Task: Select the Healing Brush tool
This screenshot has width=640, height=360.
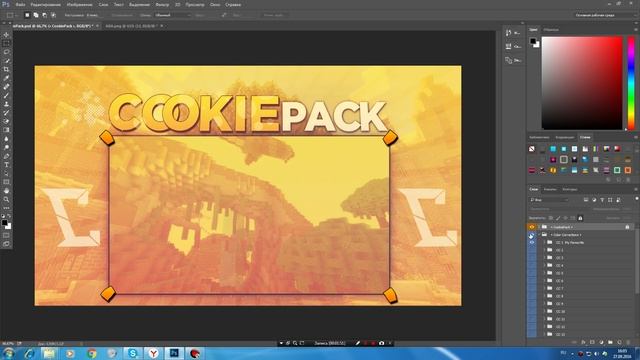Action: click(6, 87)
